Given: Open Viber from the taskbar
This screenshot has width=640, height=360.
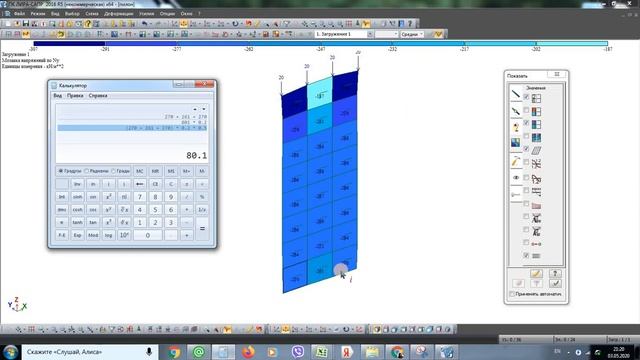Looking at the screenshot, I should click(298, 352).
